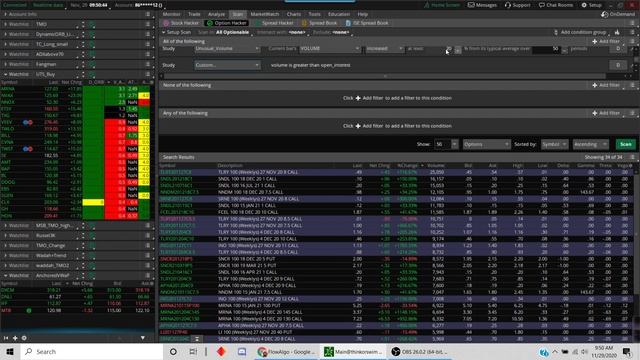Collapse the UTS_Buy watchlist
Viewport: 640px width, 360px height.
tap(5, 75)
